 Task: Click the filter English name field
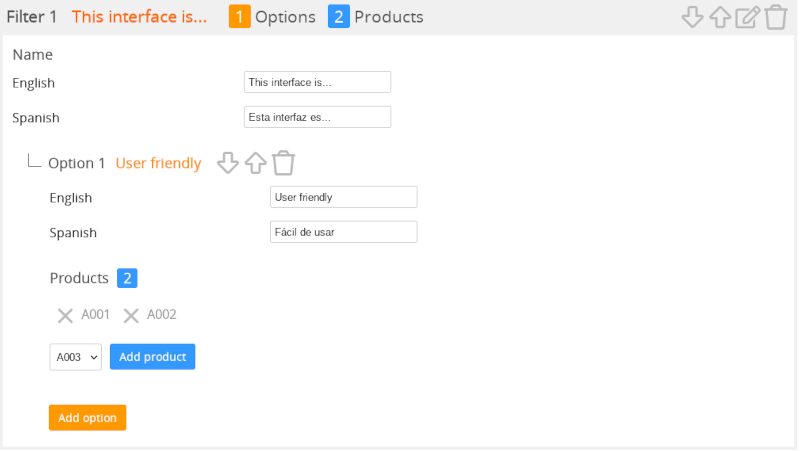[317, 82]
